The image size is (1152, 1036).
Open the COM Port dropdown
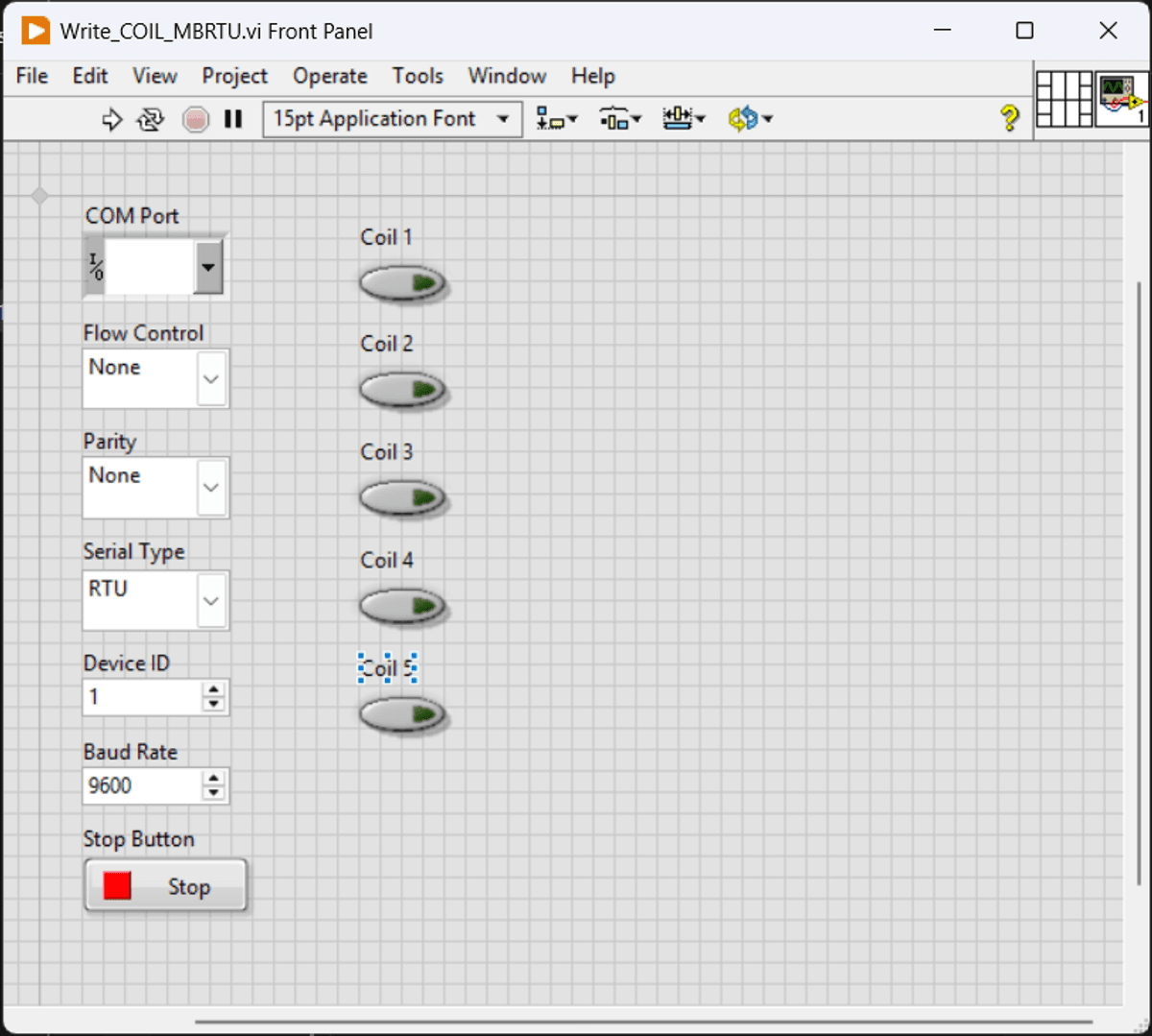(x=208, y=266)
